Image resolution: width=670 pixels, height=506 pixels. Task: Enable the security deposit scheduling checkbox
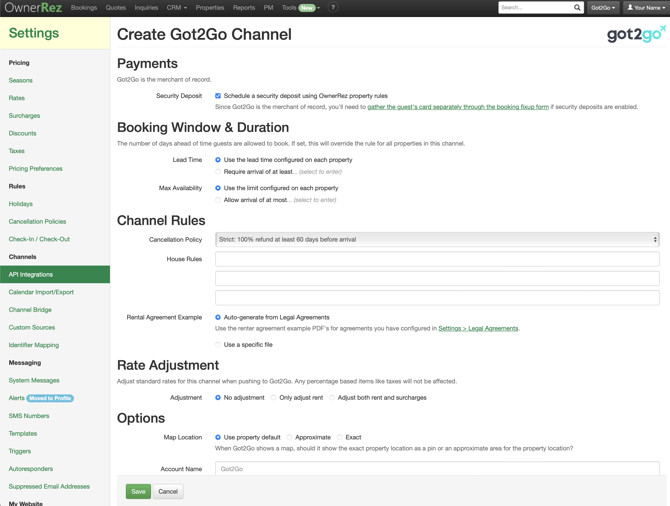[218, 96]
